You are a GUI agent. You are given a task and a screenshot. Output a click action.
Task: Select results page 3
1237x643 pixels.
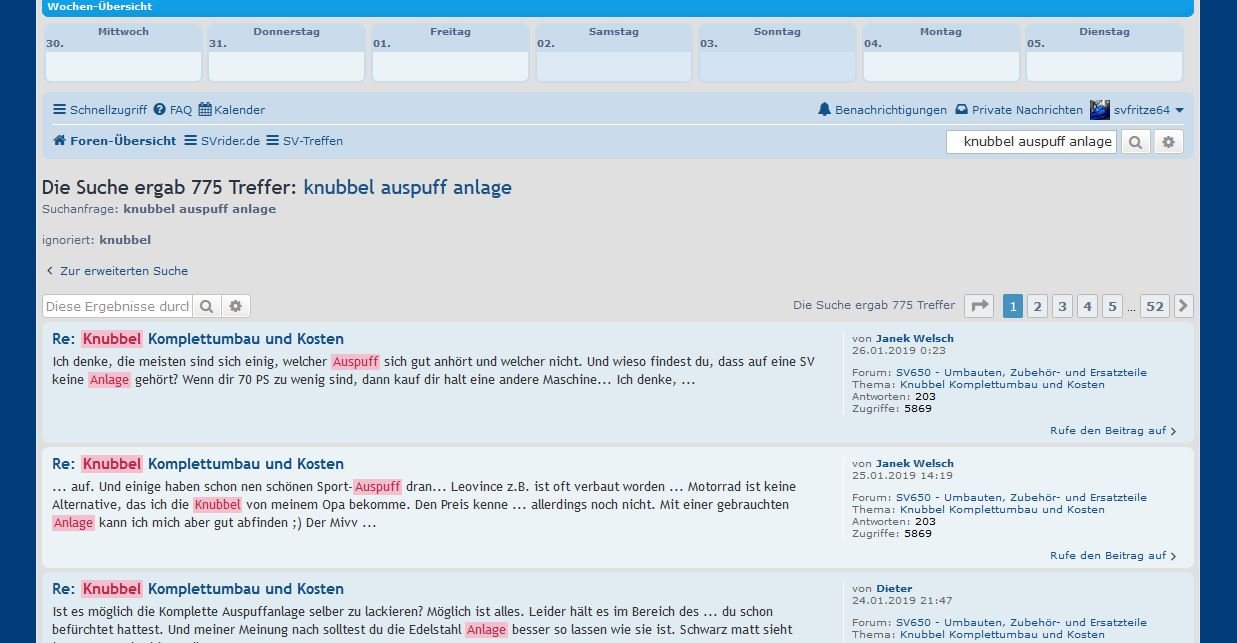click(1062, 306)
